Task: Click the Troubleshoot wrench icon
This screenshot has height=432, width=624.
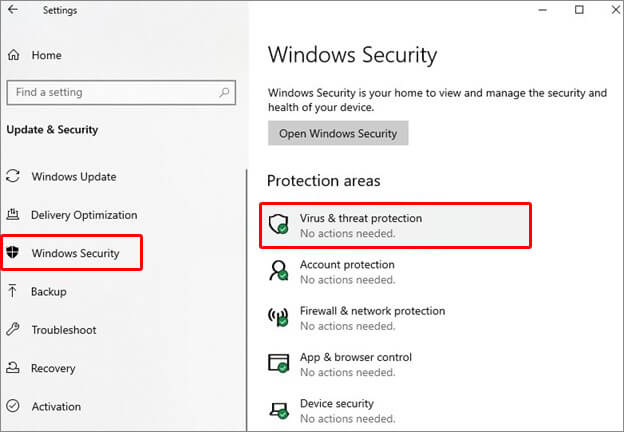Action: [x=14, y=329]
